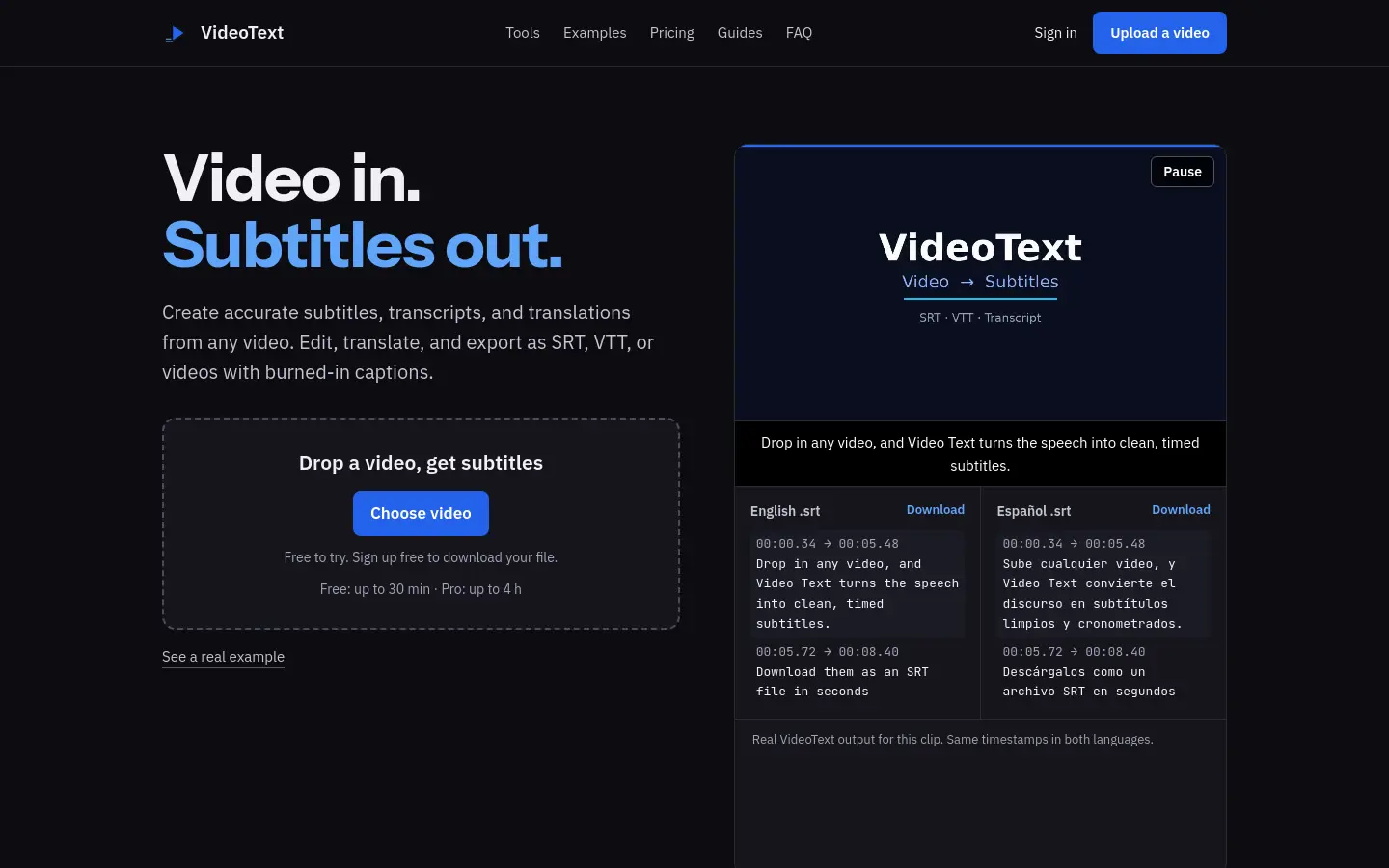Click the Choose video button
The width and height of the screenshot is (1389, 868).
[x=421, y=514]
